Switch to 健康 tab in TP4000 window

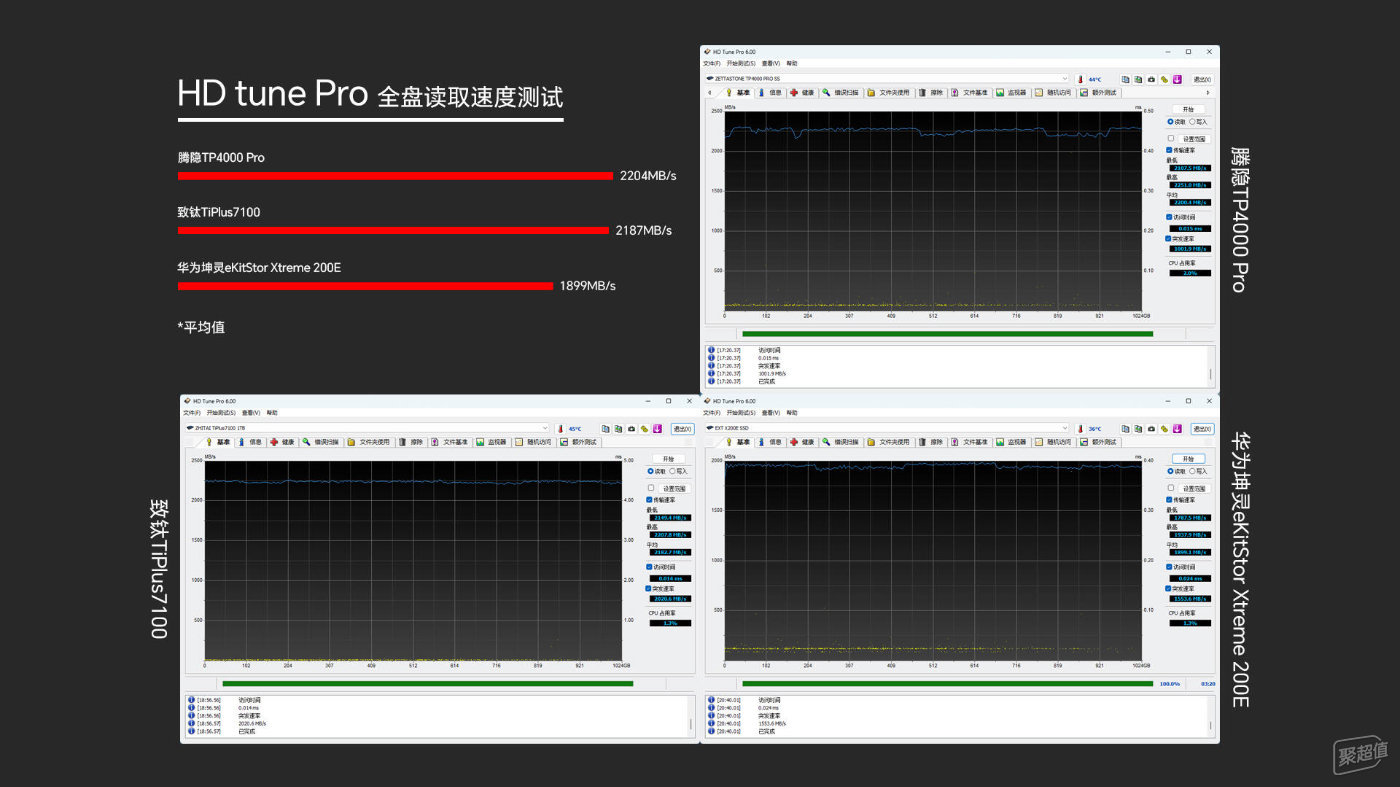tap(803, 93)
